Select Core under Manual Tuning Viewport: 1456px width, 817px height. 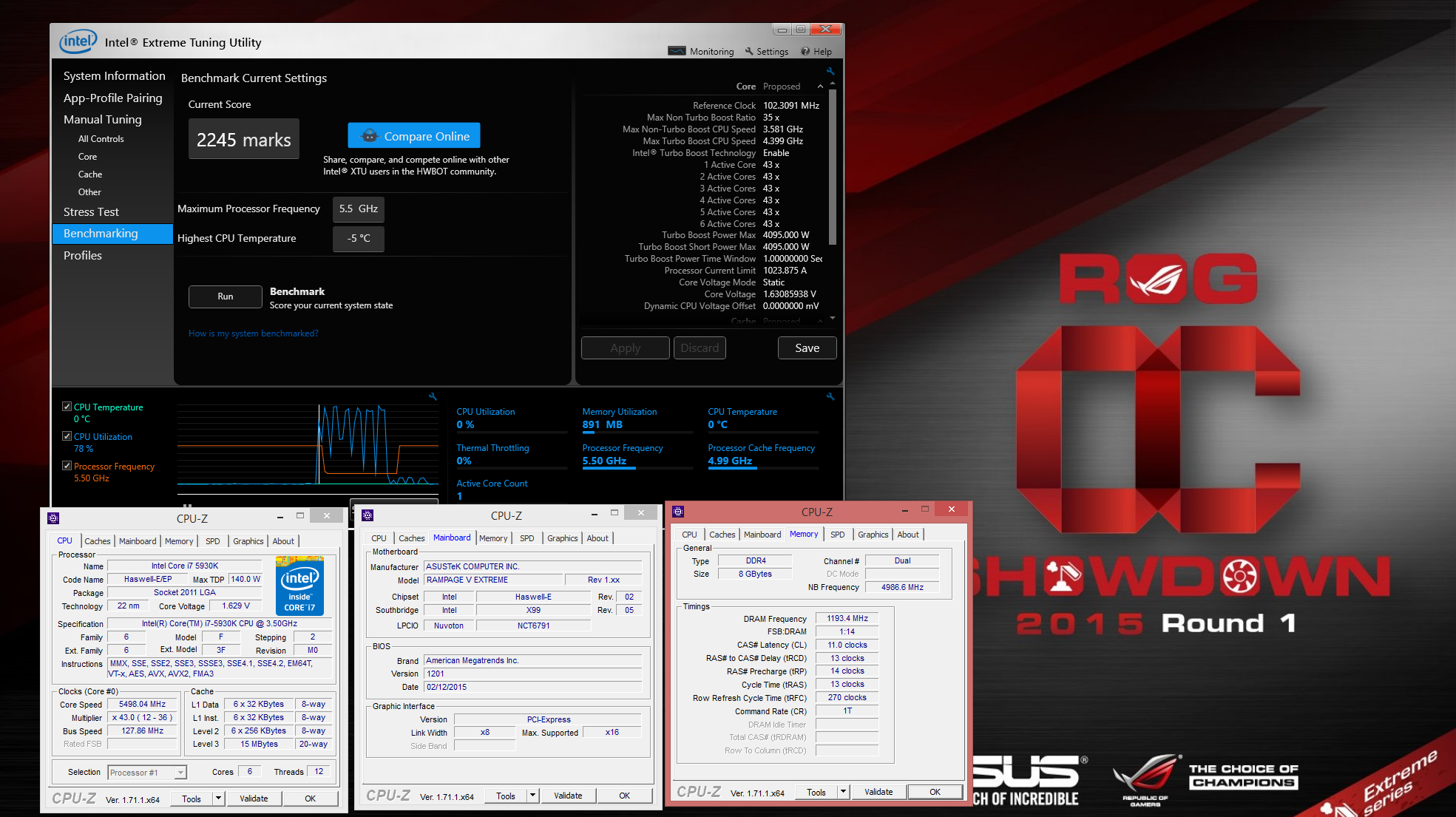pos(87,156)
